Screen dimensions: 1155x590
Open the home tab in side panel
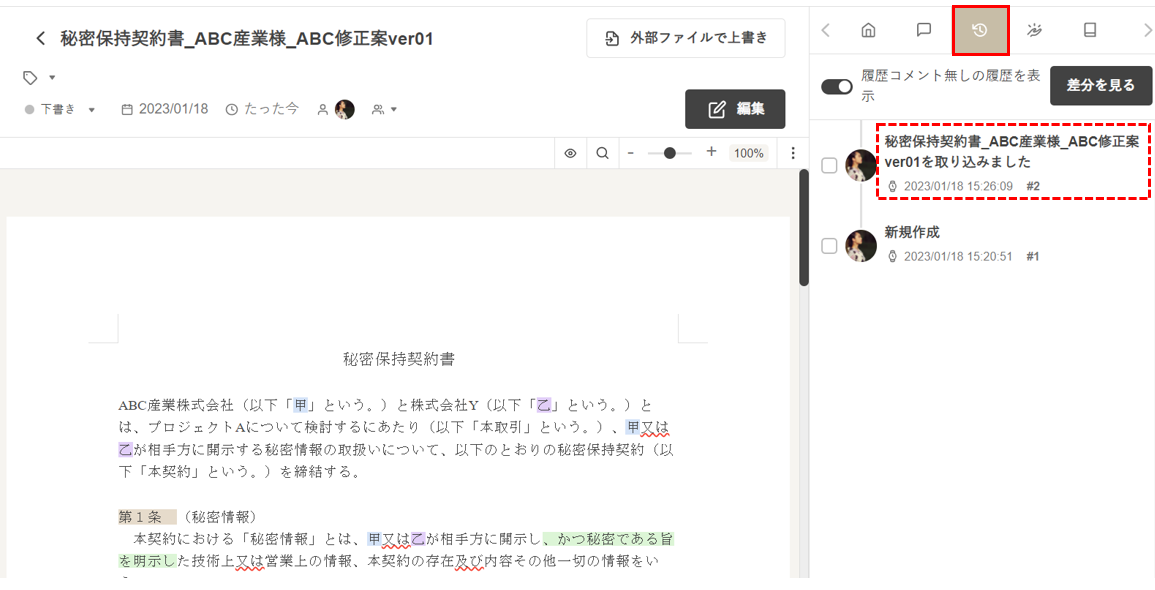pyautogui.click(x=868, y=30)
